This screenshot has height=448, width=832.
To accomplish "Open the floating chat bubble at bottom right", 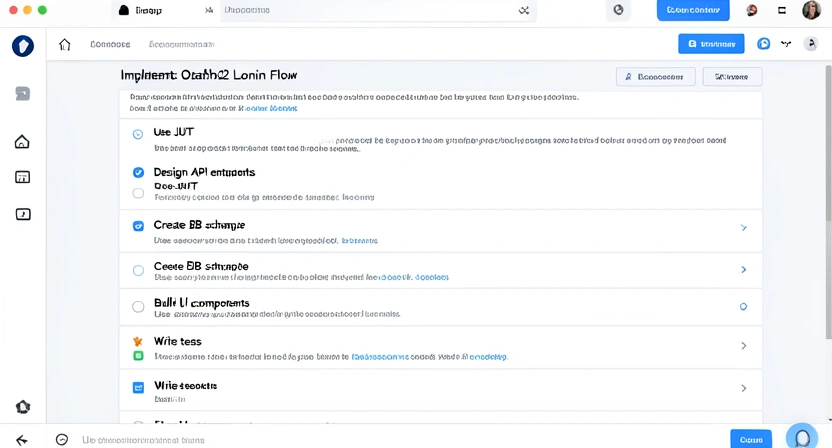I will pyautogui.click(x=802, y=437).
